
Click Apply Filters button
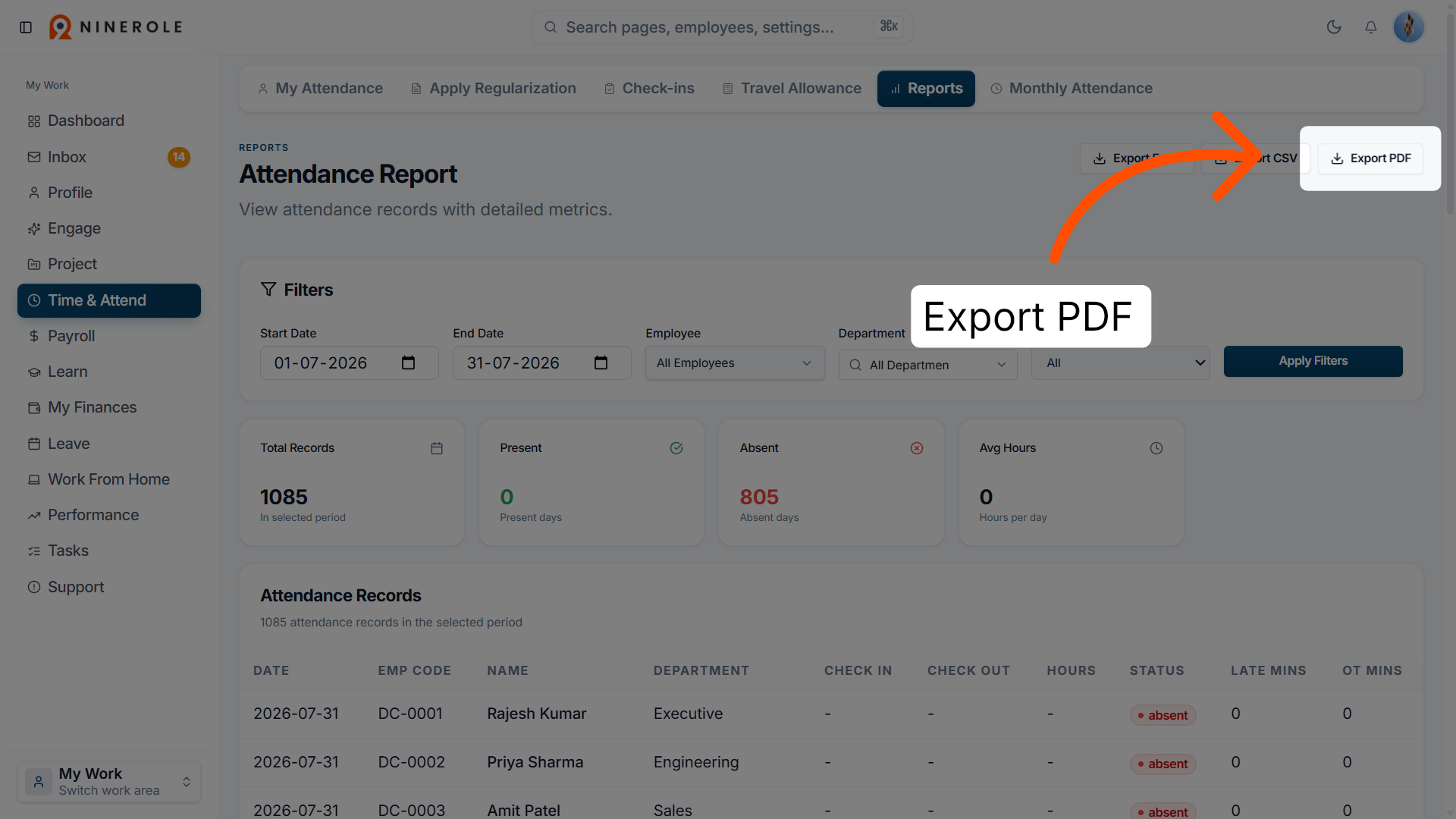(1313, 361)
